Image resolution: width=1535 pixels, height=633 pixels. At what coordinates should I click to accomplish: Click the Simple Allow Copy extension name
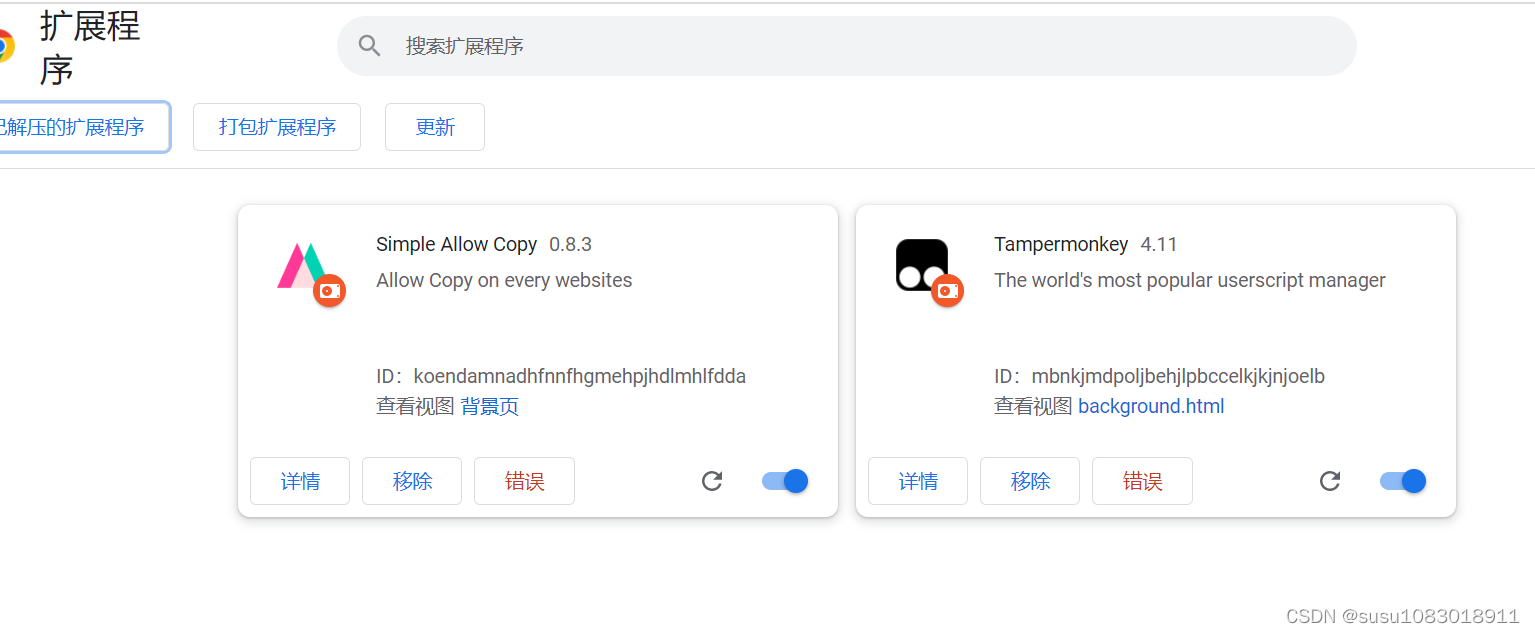point(456,244)
